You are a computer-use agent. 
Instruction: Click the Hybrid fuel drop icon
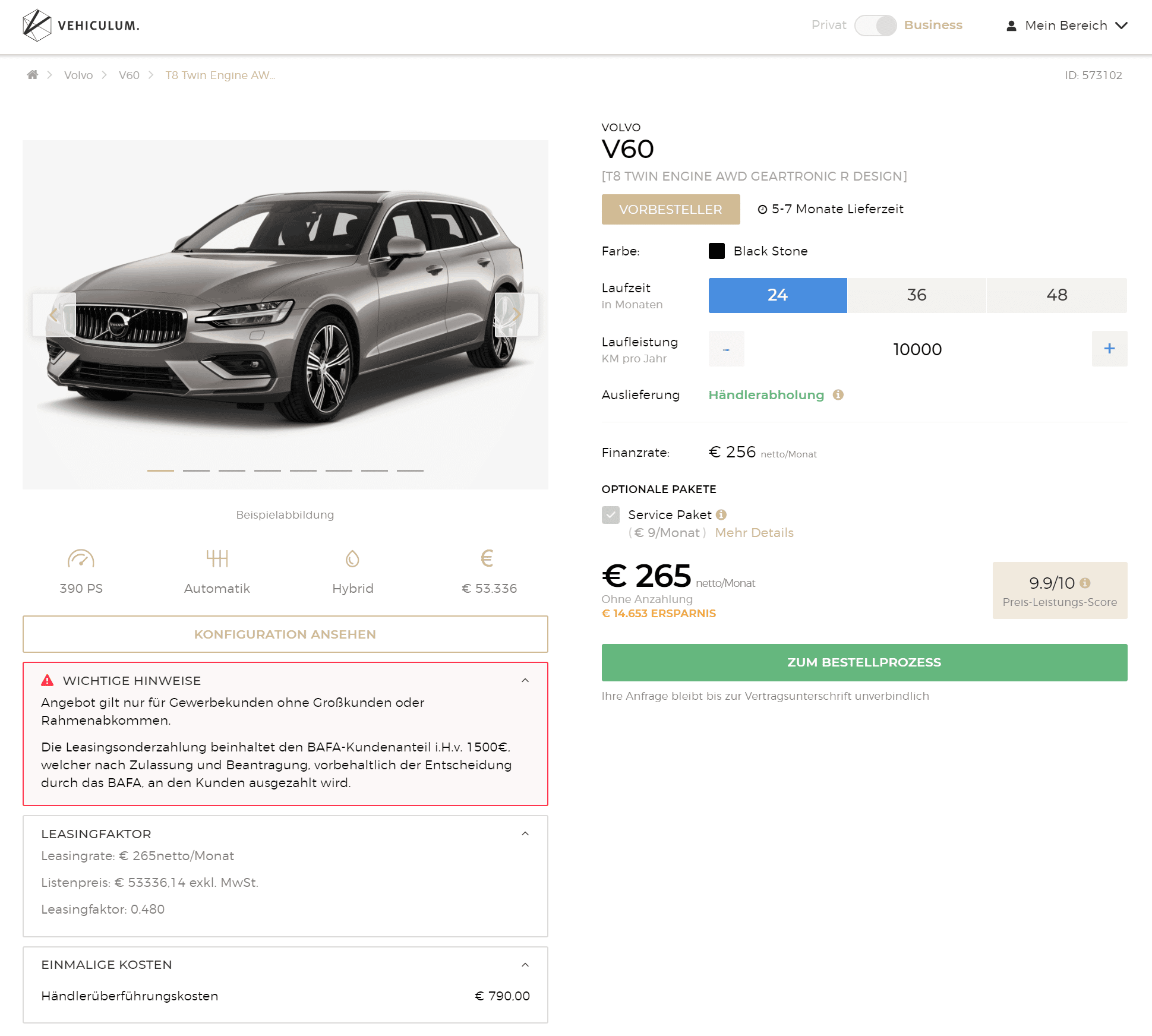(353, 558)
